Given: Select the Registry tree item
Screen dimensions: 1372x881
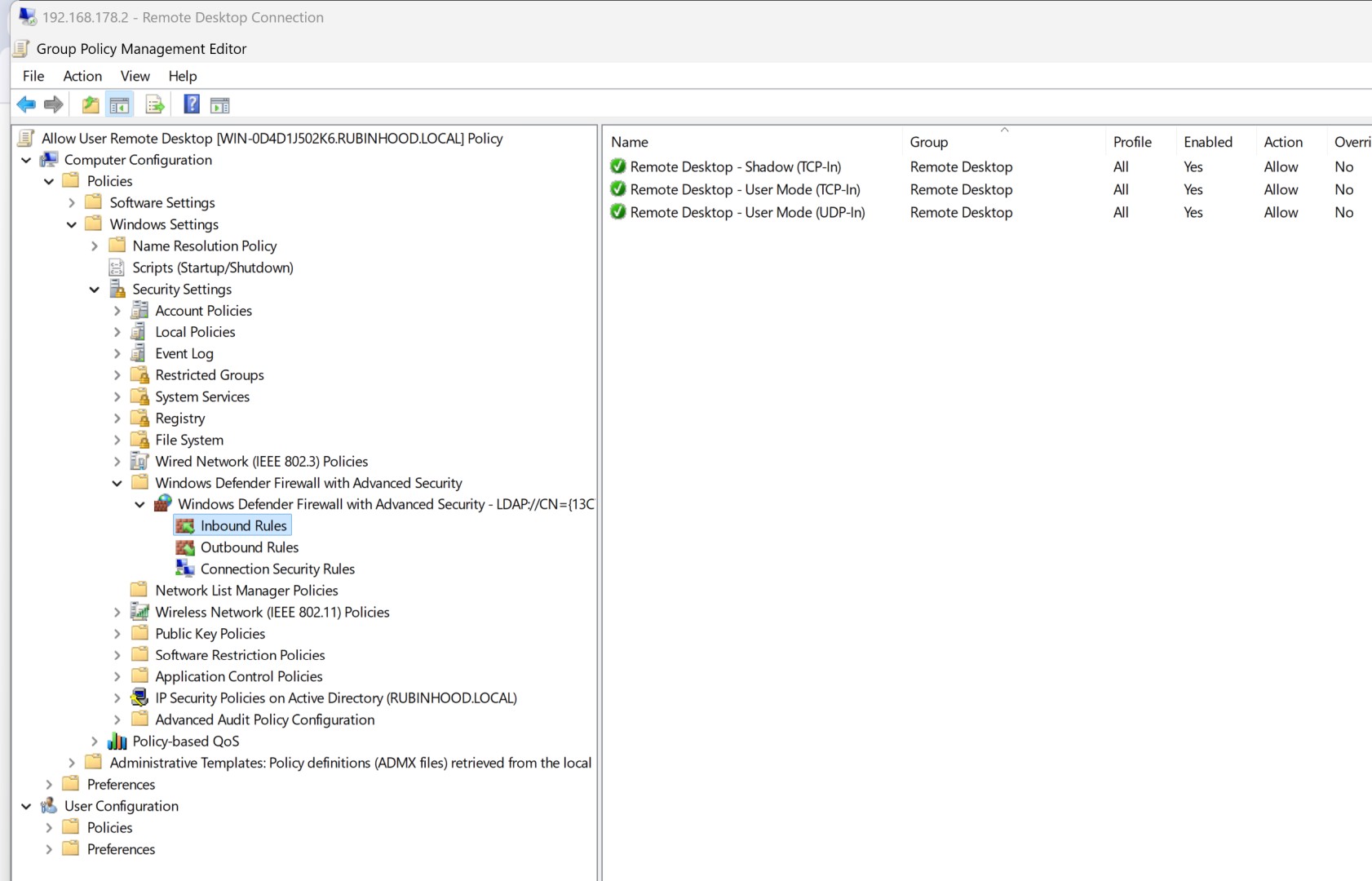Looking at the screenshot, I should click(180, 418).
